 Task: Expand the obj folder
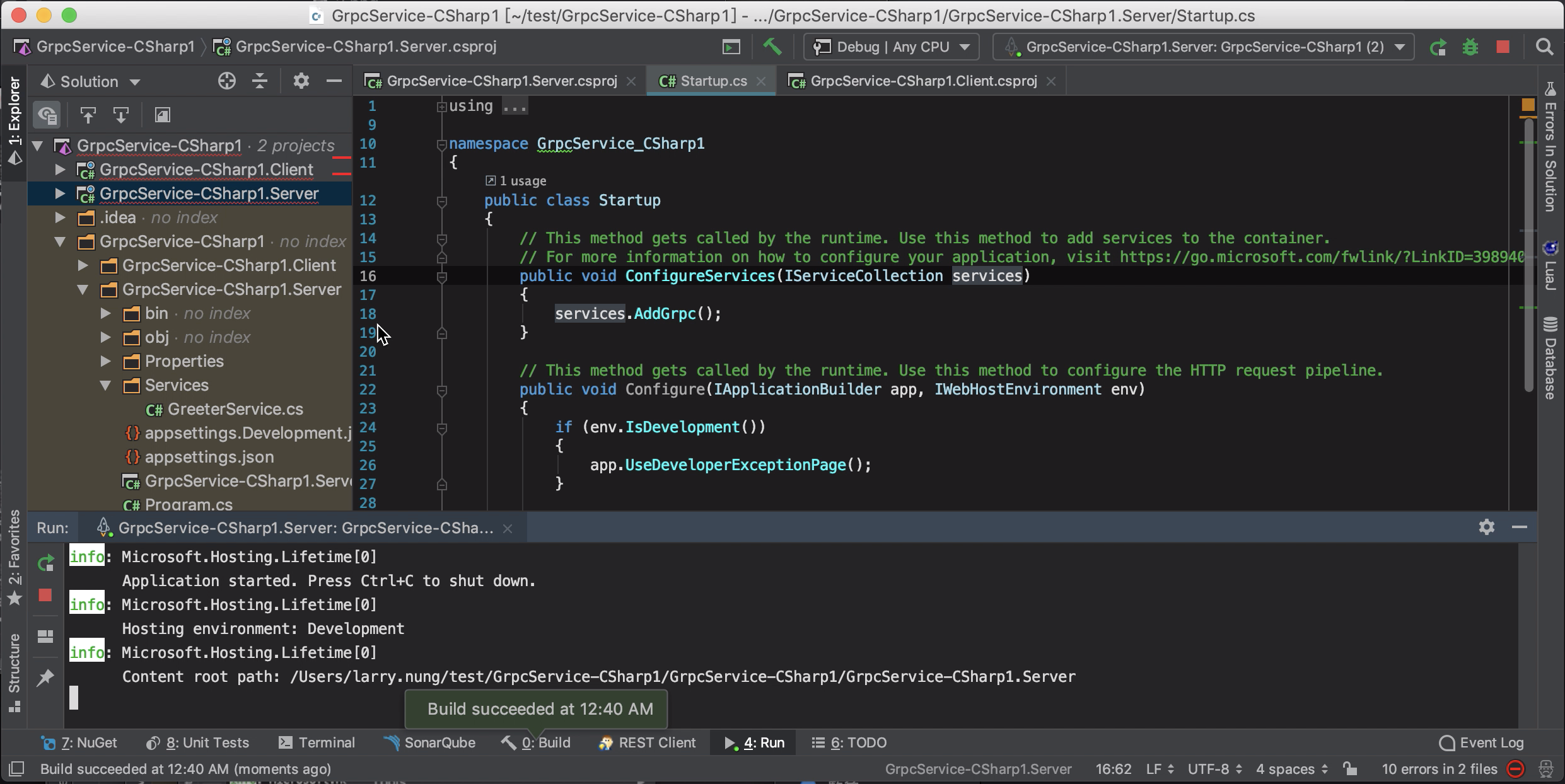105,337
